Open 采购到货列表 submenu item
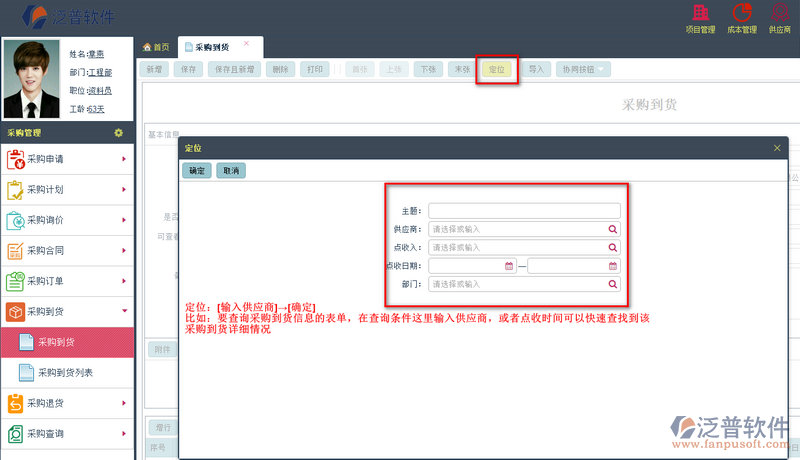 [67, 373]
